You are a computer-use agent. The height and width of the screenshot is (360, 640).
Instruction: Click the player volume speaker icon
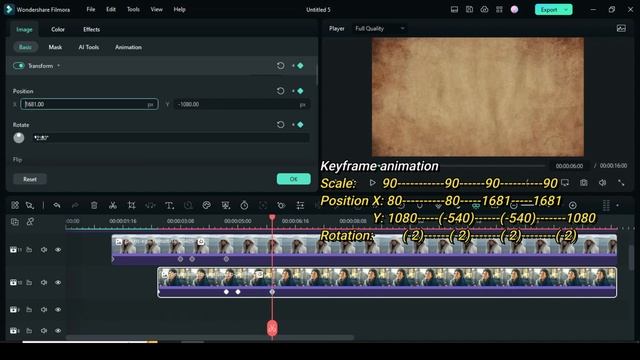602,183
